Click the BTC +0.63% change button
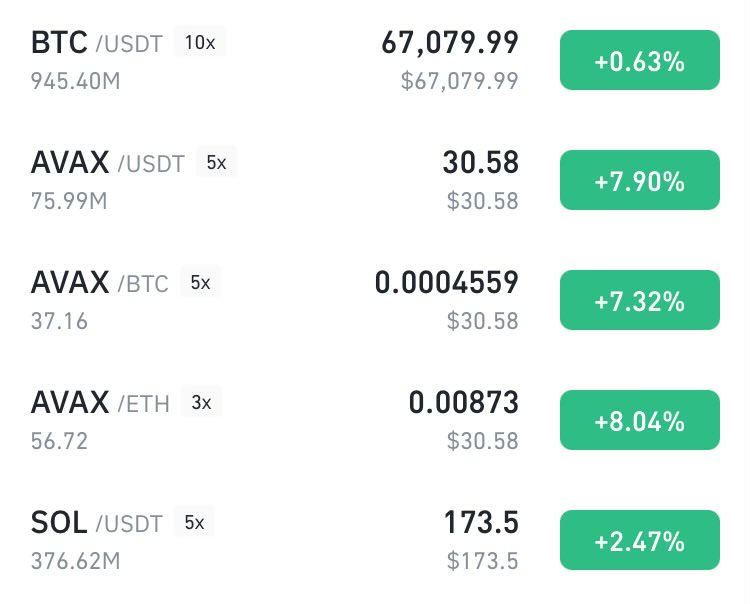 [639, 60]
